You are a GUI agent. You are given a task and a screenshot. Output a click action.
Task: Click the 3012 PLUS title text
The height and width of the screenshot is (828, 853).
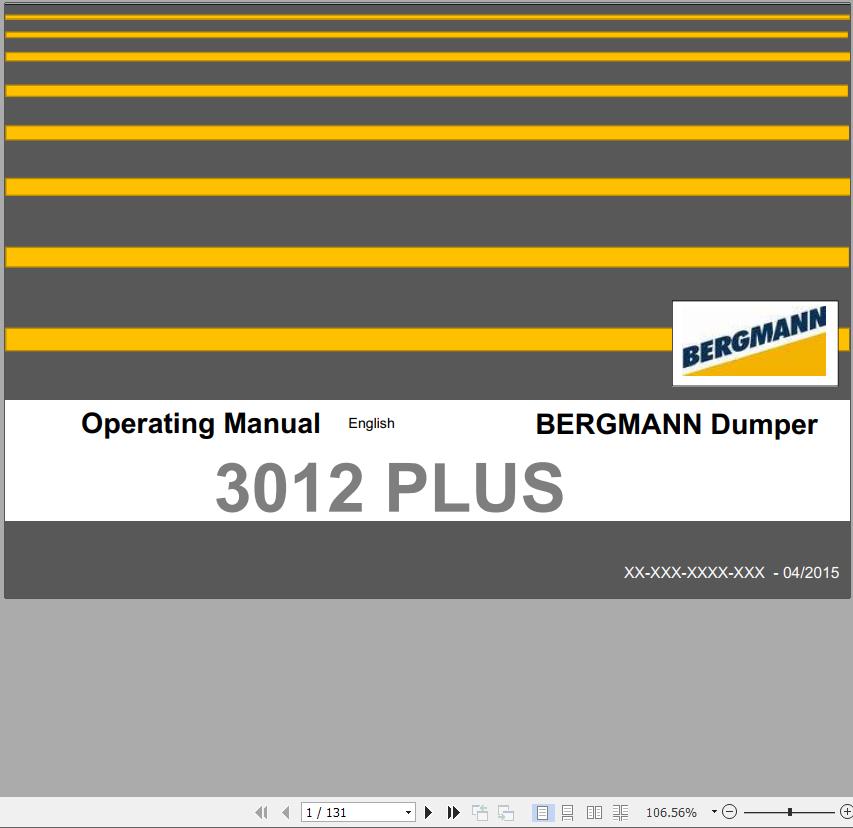coord(390,487)
